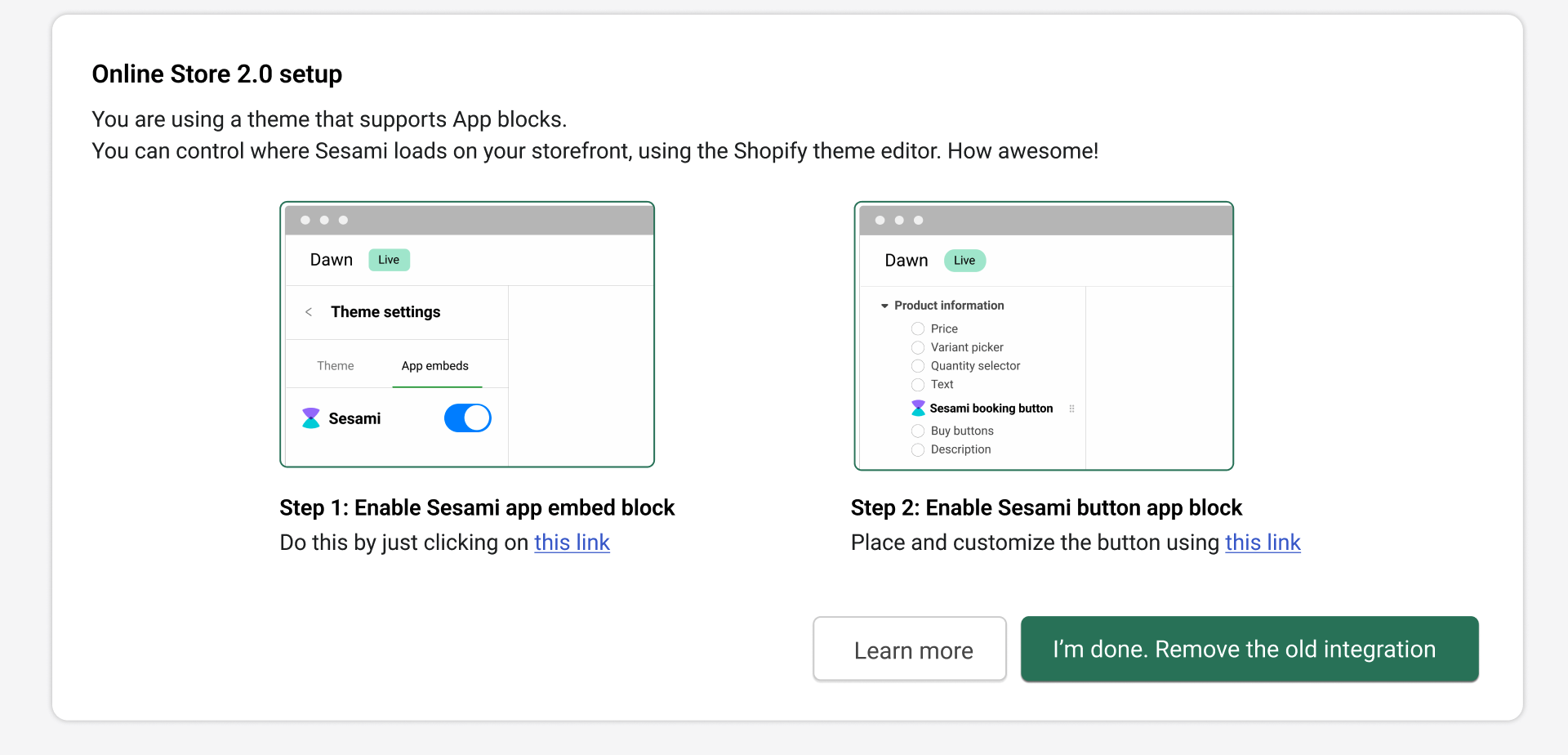Viewport: 1568px width, 755px height.
Task: Click the Sesami logo beside the toggle
Action: tap(311, 418)
